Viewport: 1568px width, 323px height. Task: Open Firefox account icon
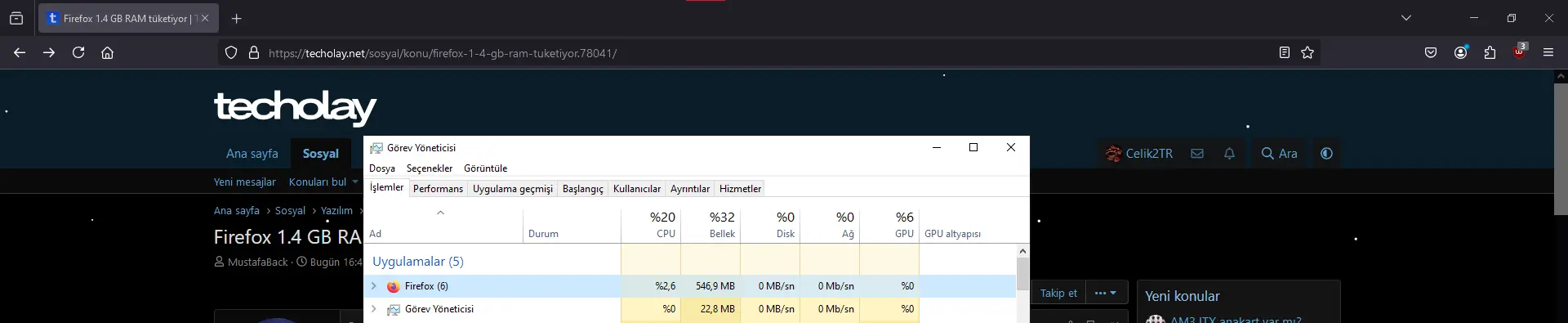point(1461,52)
